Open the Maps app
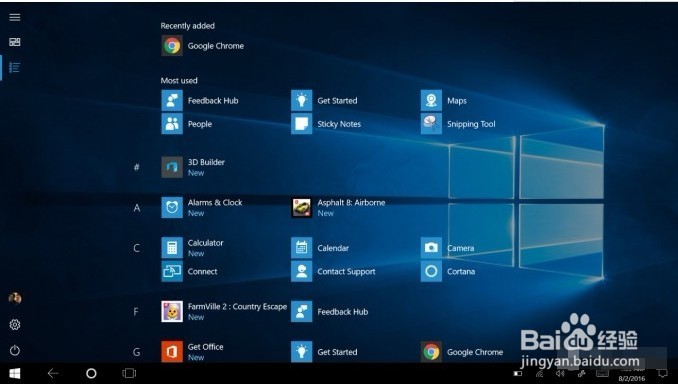This screenshot has width=678, height=385. point(444,100)
